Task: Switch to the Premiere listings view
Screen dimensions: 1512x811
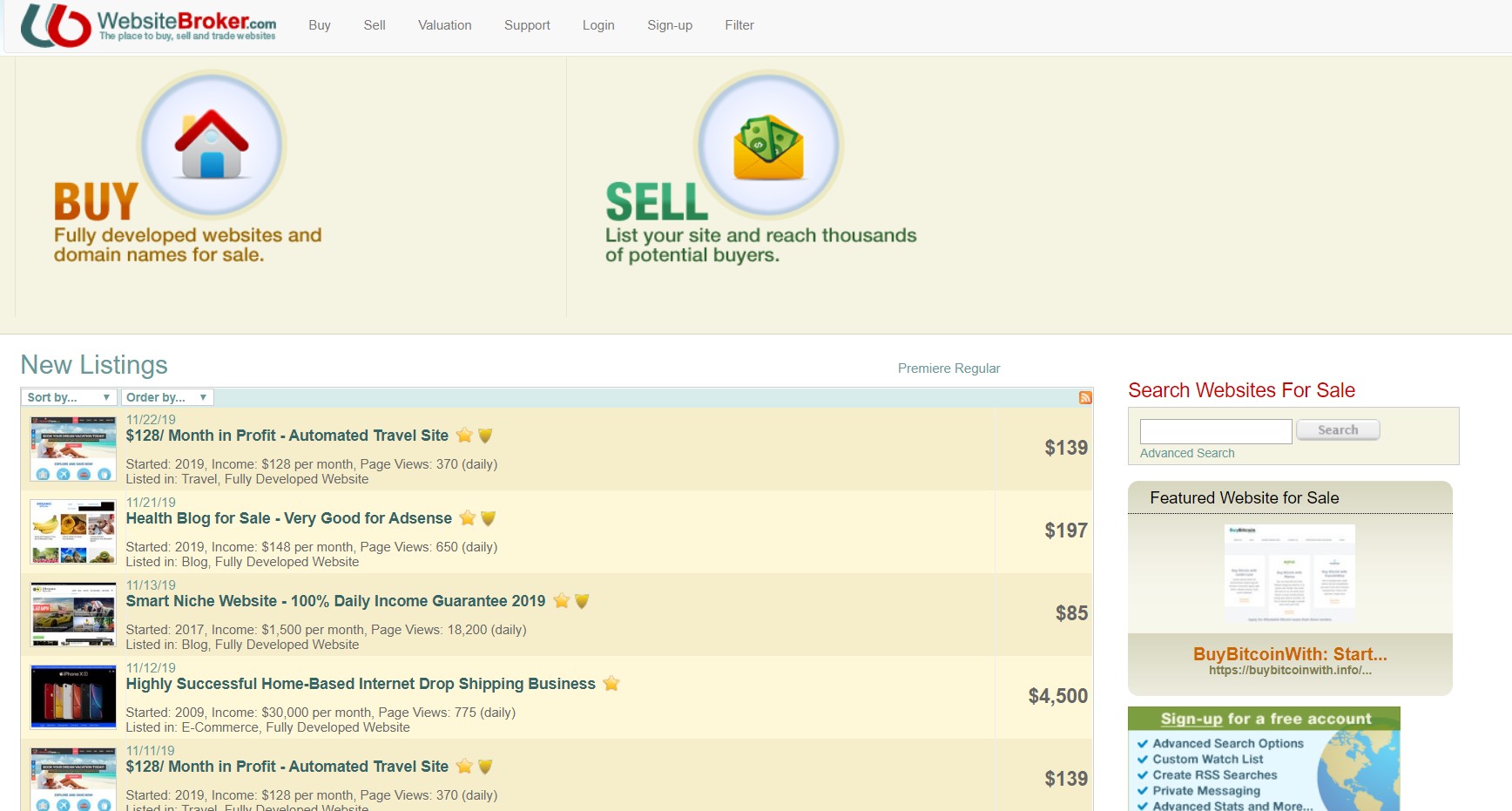Action: point(924,368)
